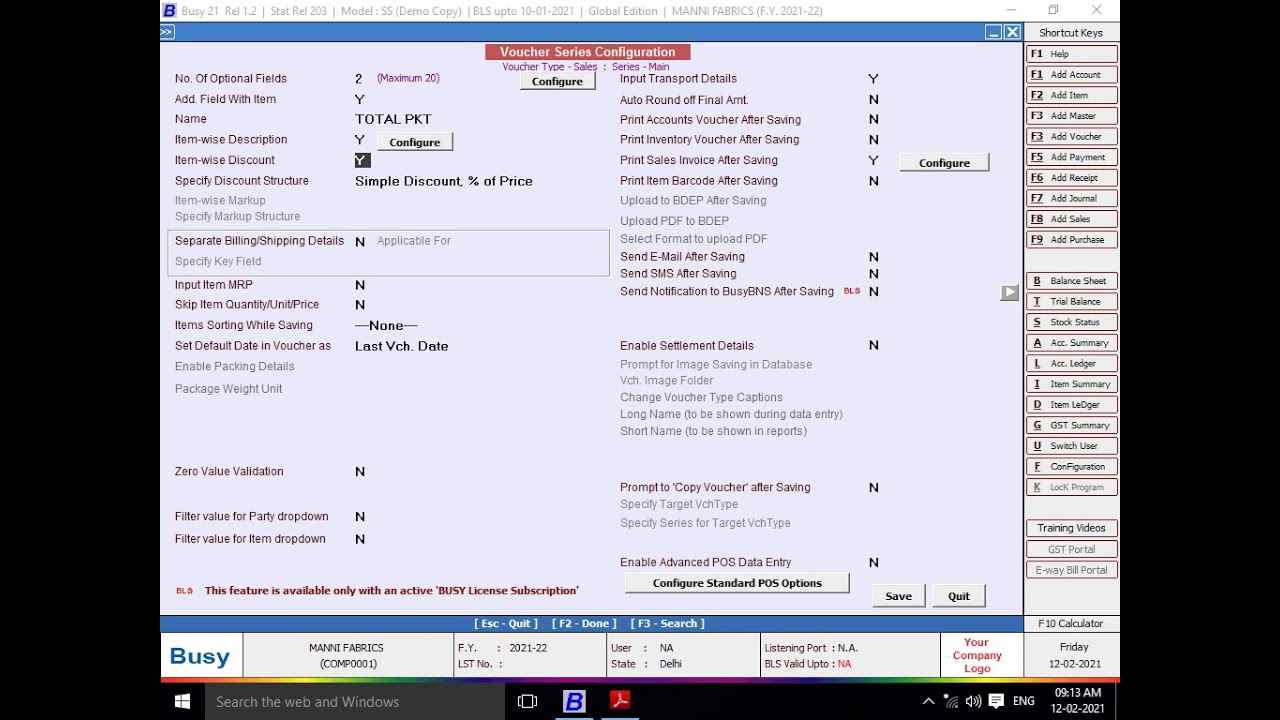Click the Busy app taskbar icon
This screenshot has width=1280, height=720.
(x=574, y=702)
